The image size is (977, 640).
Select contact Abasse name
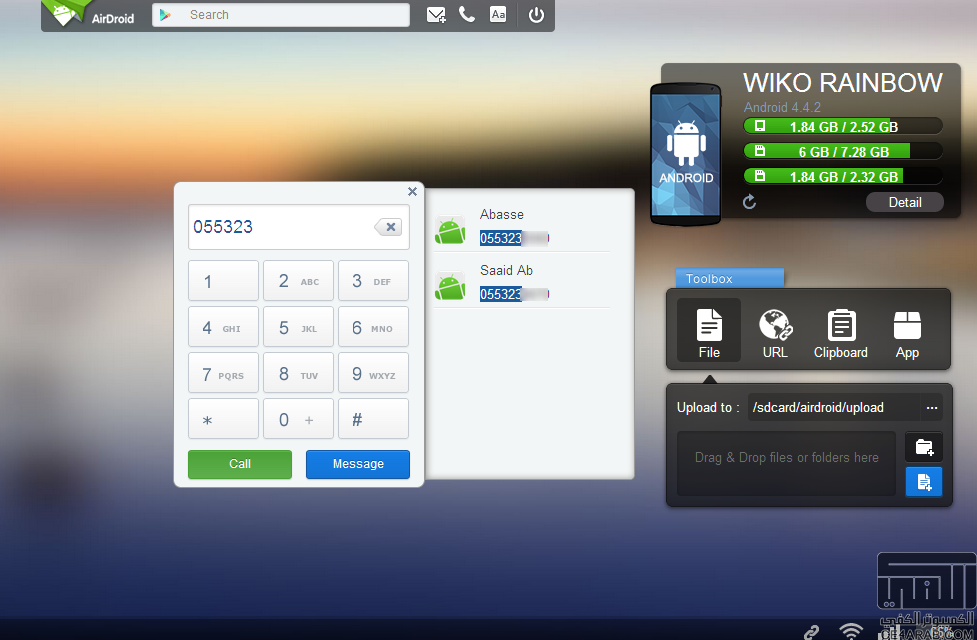[502, 214]
